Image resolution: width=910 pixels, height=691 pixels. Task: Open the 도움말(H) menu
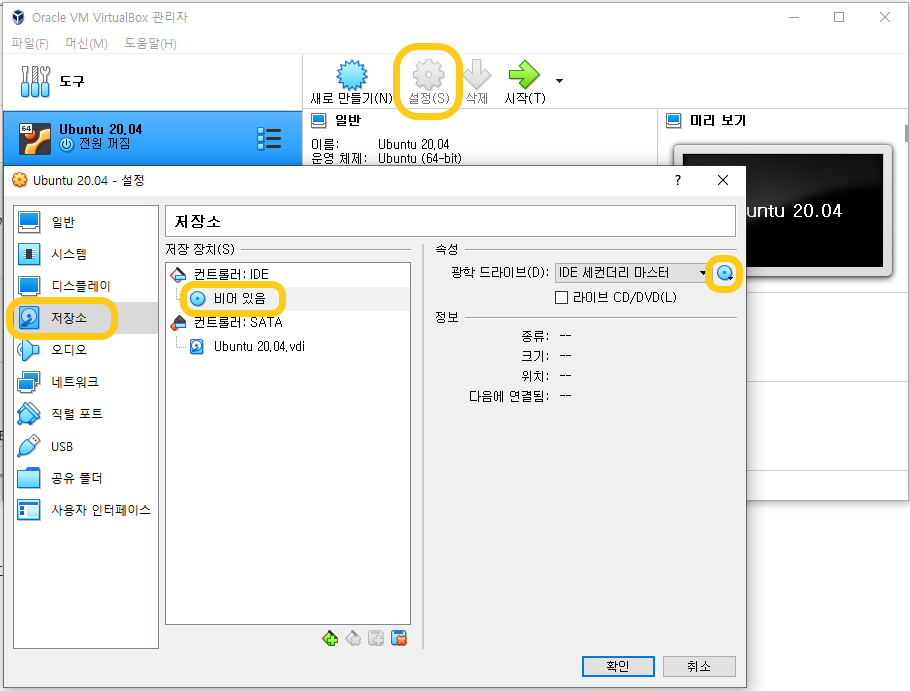(x=150, y=44)
